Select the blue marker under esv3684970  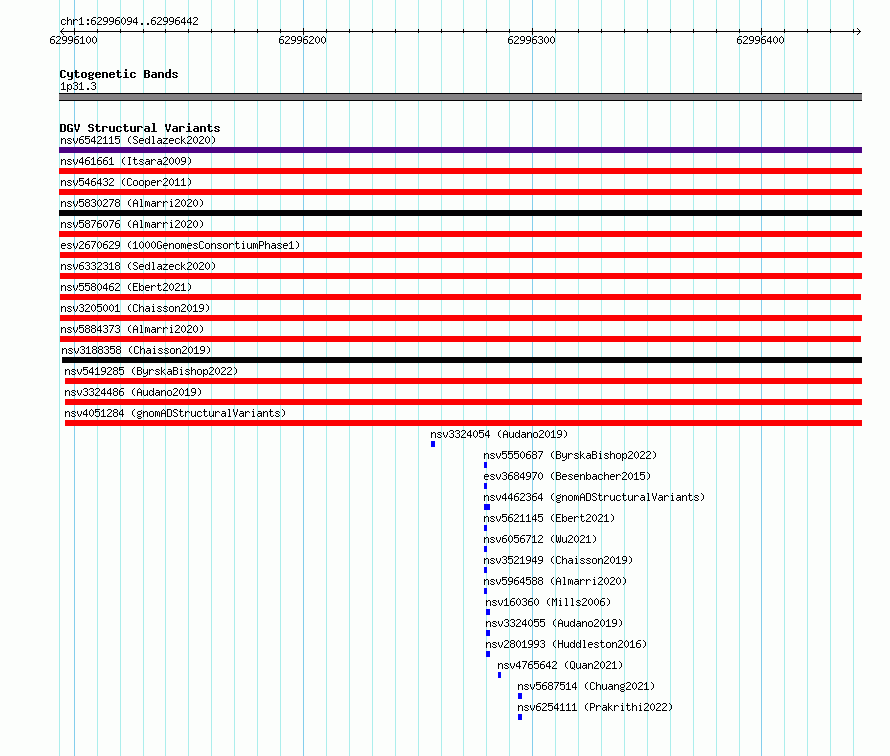pyautogui.click(x=485, y=486)
